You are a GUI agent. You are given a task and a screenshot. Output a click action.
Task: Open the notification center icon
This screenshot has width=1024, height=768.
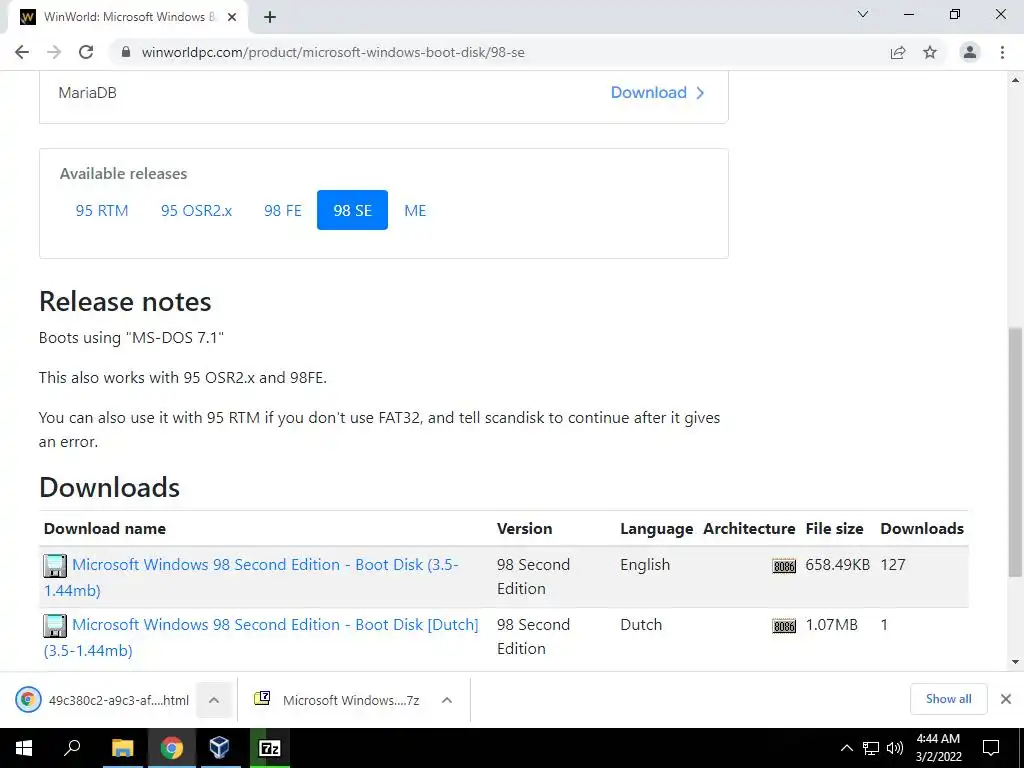click(x=991, y=748)
